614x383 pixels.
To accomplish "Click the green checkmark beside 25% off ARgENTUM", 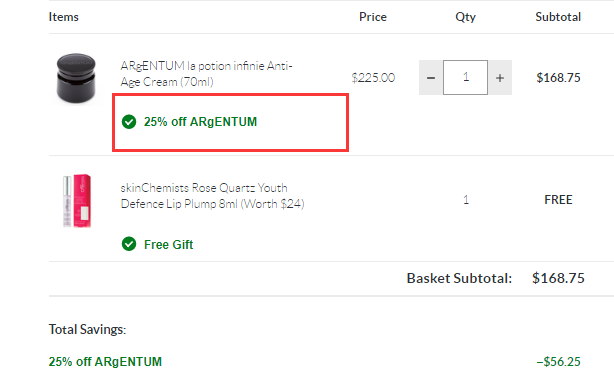I will pyautogui.click(x=129, y=122).
